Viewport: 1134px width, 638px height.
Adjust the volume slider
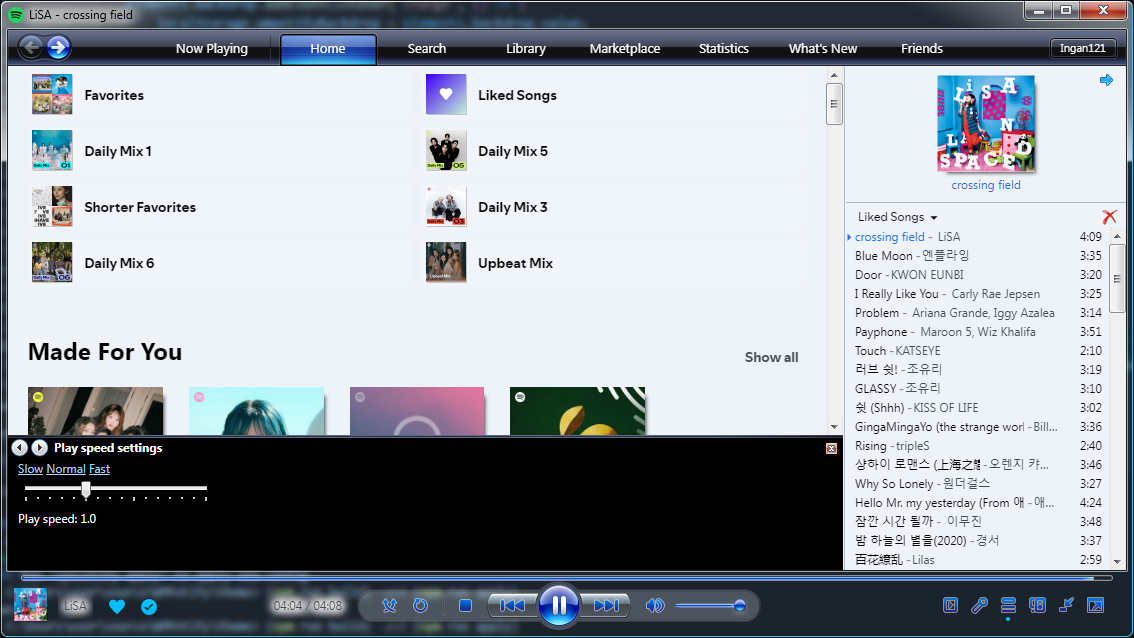click(x=710, y=605)
